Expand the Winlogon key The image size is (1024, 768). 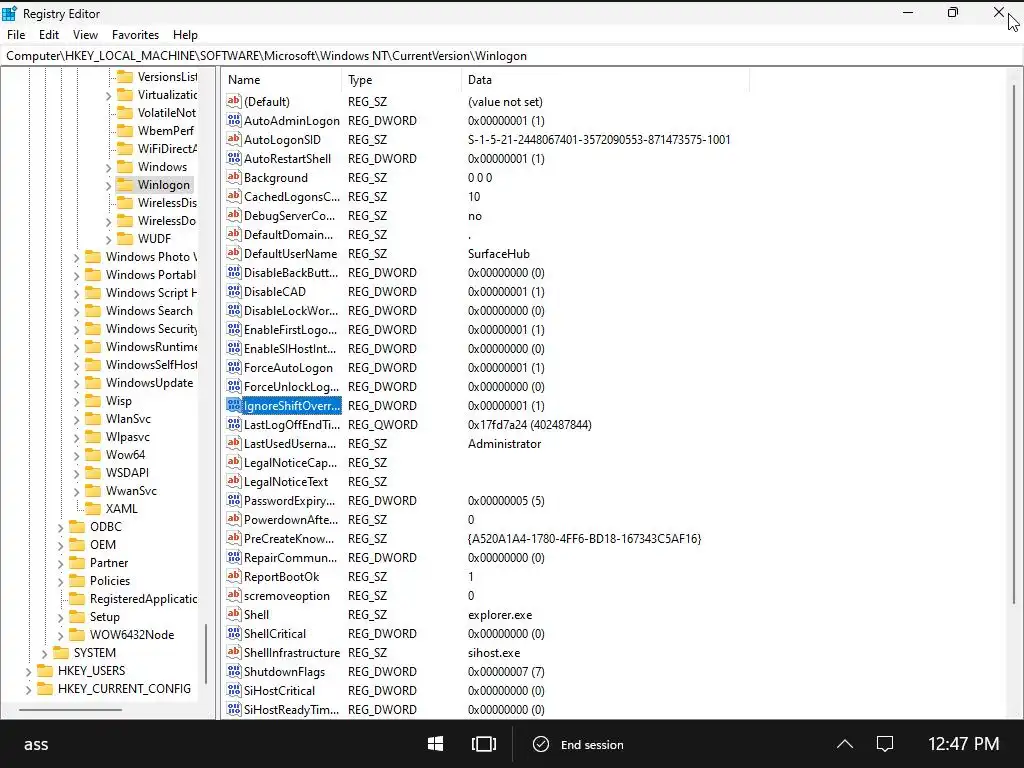pyautogui.click(x=108, y=185)
